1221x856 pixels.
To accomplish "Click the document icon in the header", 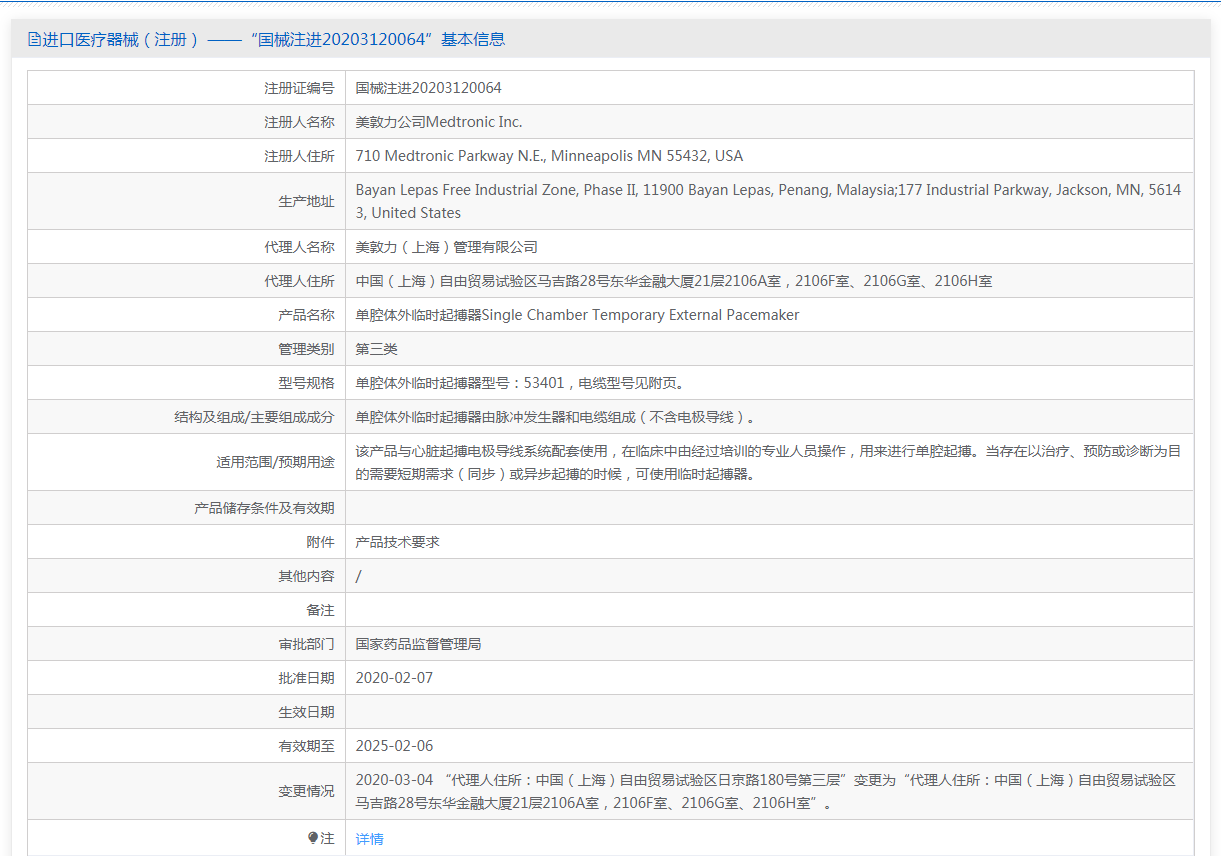I will pyautogui.click(x=34, y=40).
